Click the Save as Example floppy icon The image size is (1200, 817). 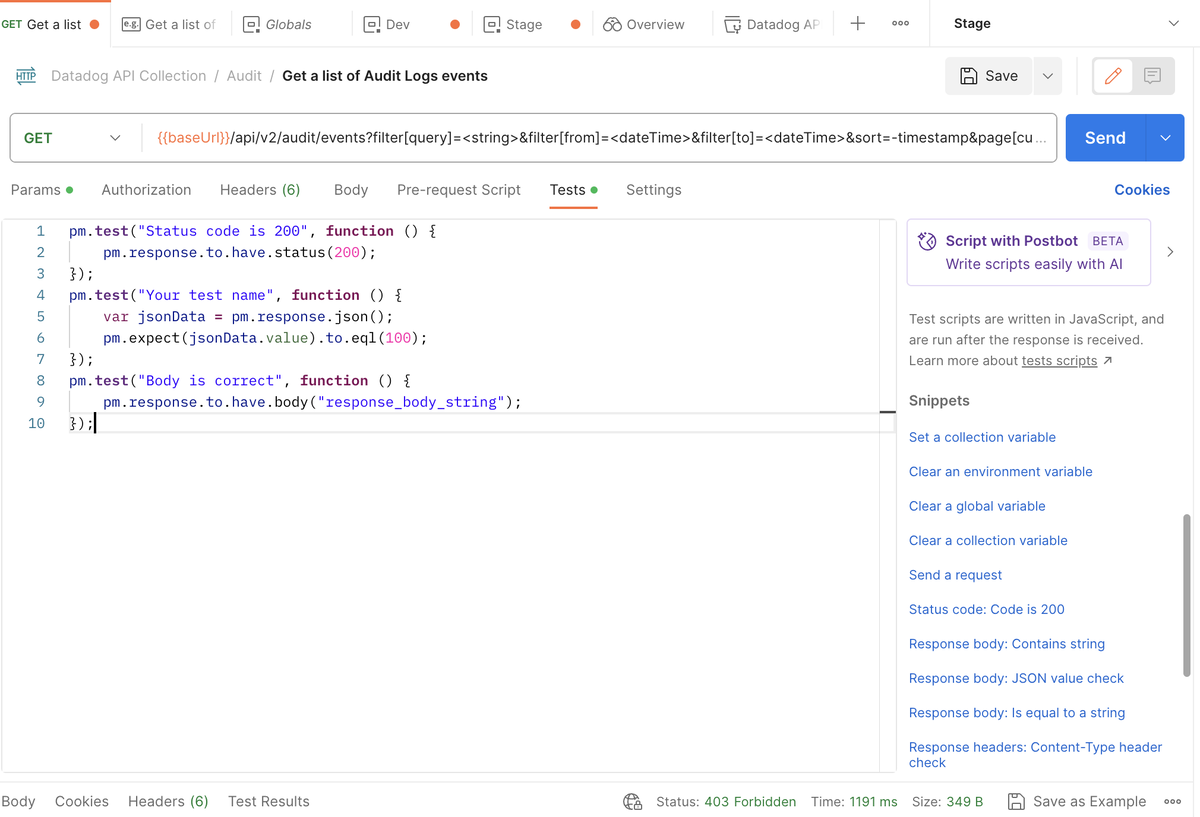(1015, 801)
